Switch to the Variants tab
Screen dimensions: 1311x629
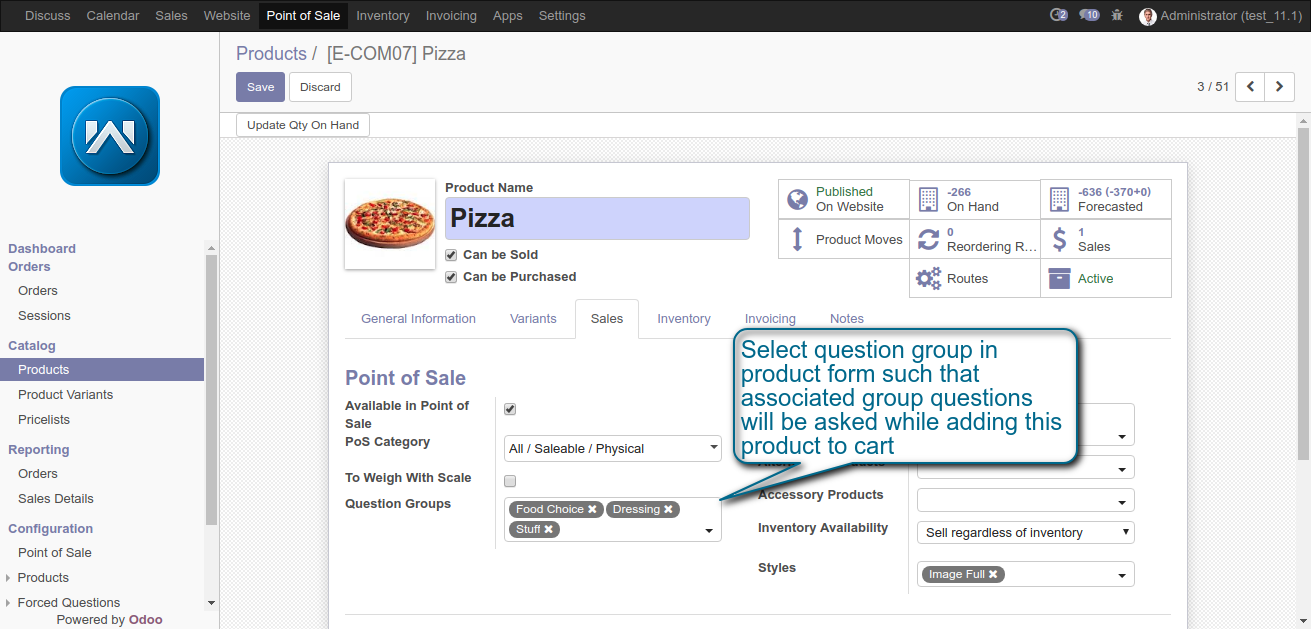[x=533, y=319]
